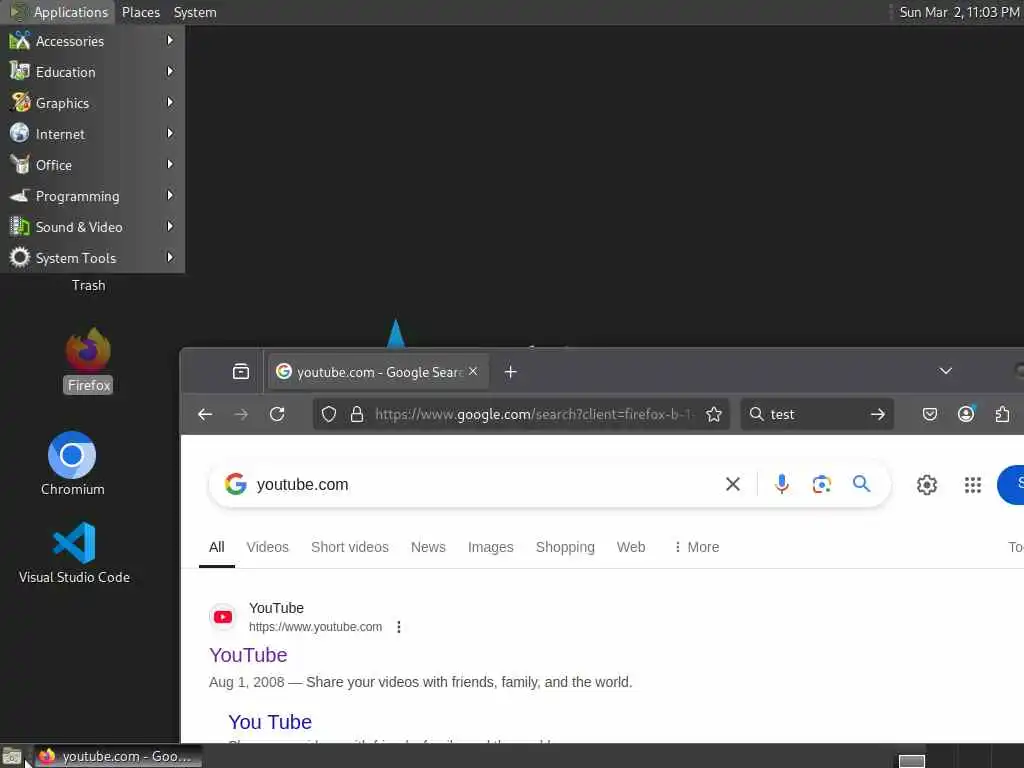Click the 'test' search bar field
This screenshot has width=1024, height=768.
[x=816, y=414]
